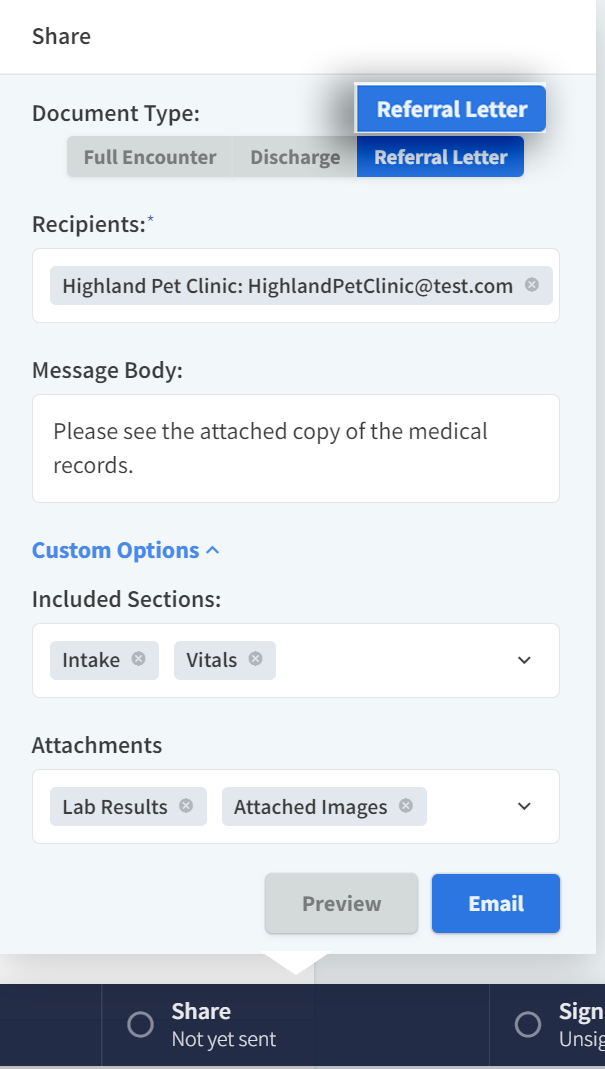Choose the Discharge document type
Viewport: 605px width, 1069px height.
(x=295, y=157)
